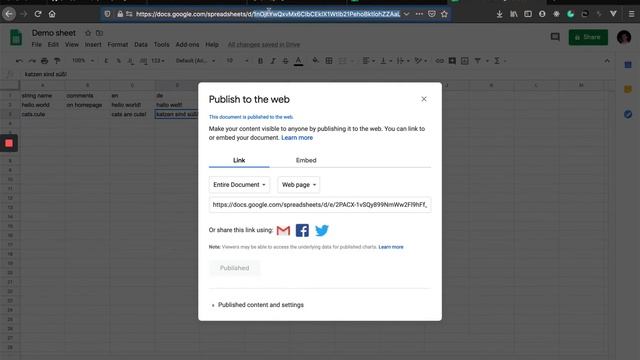Click the insert link icon

(439, 61)
